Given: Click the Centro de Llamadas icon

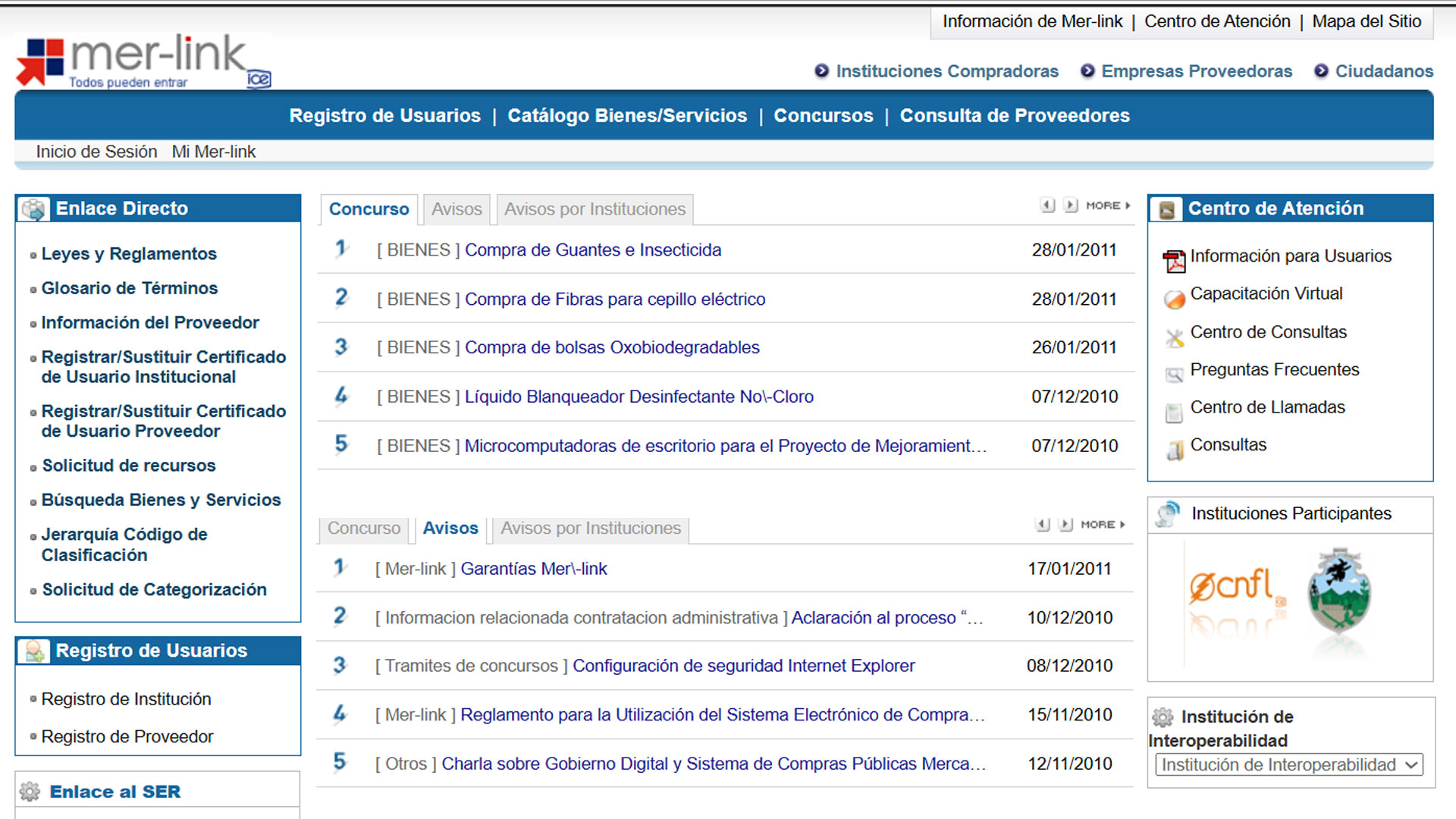Looking at the screenshot, I should pos(1174,413).
